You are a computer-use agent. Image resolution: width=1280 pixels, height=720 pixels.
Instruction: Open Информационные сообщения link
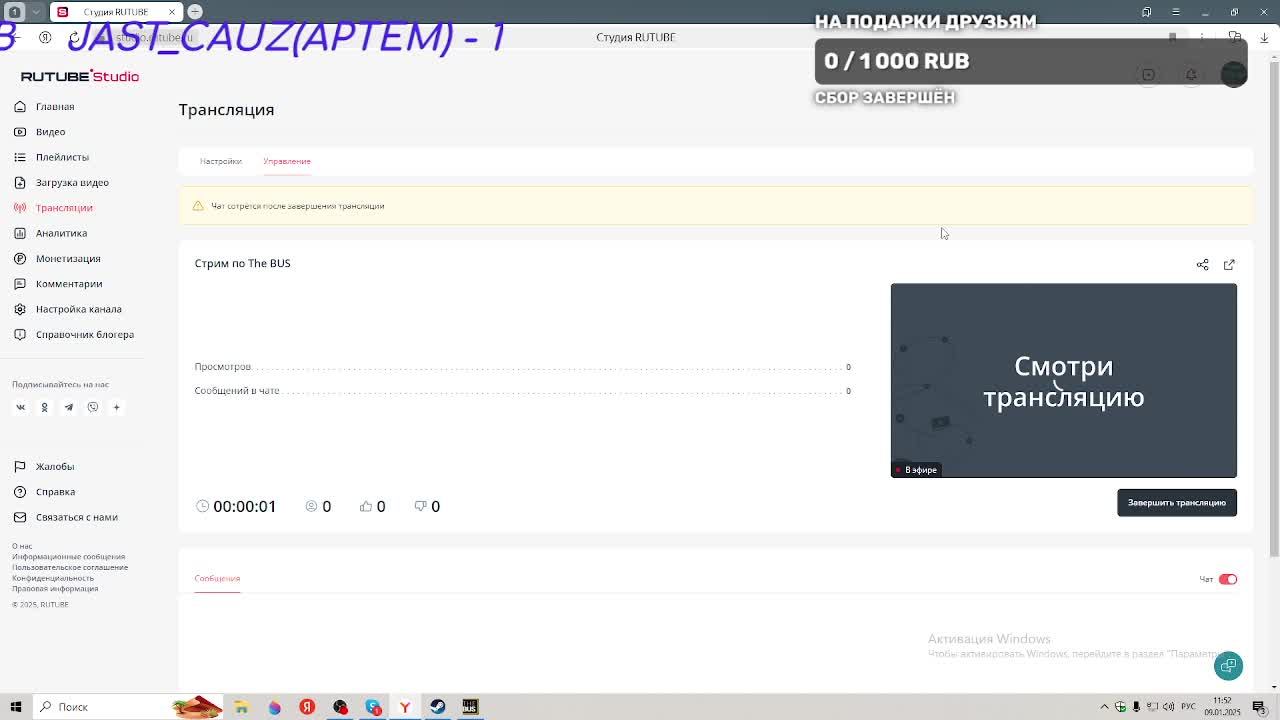pyautogui.click(x=68, y=557)
